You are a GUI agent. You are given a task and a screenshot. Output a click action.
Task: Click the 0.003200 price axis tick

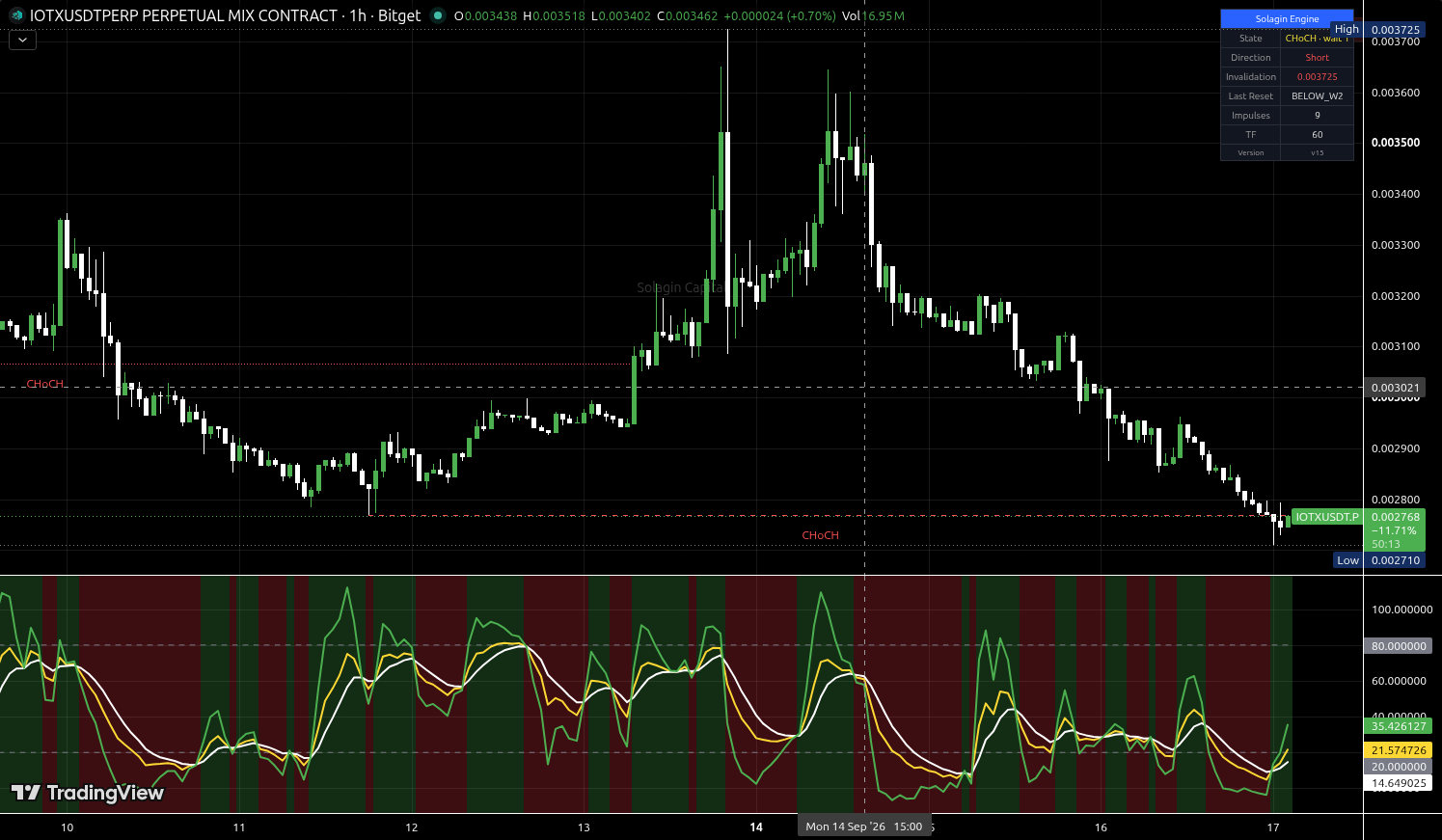tap(1395, 296)
